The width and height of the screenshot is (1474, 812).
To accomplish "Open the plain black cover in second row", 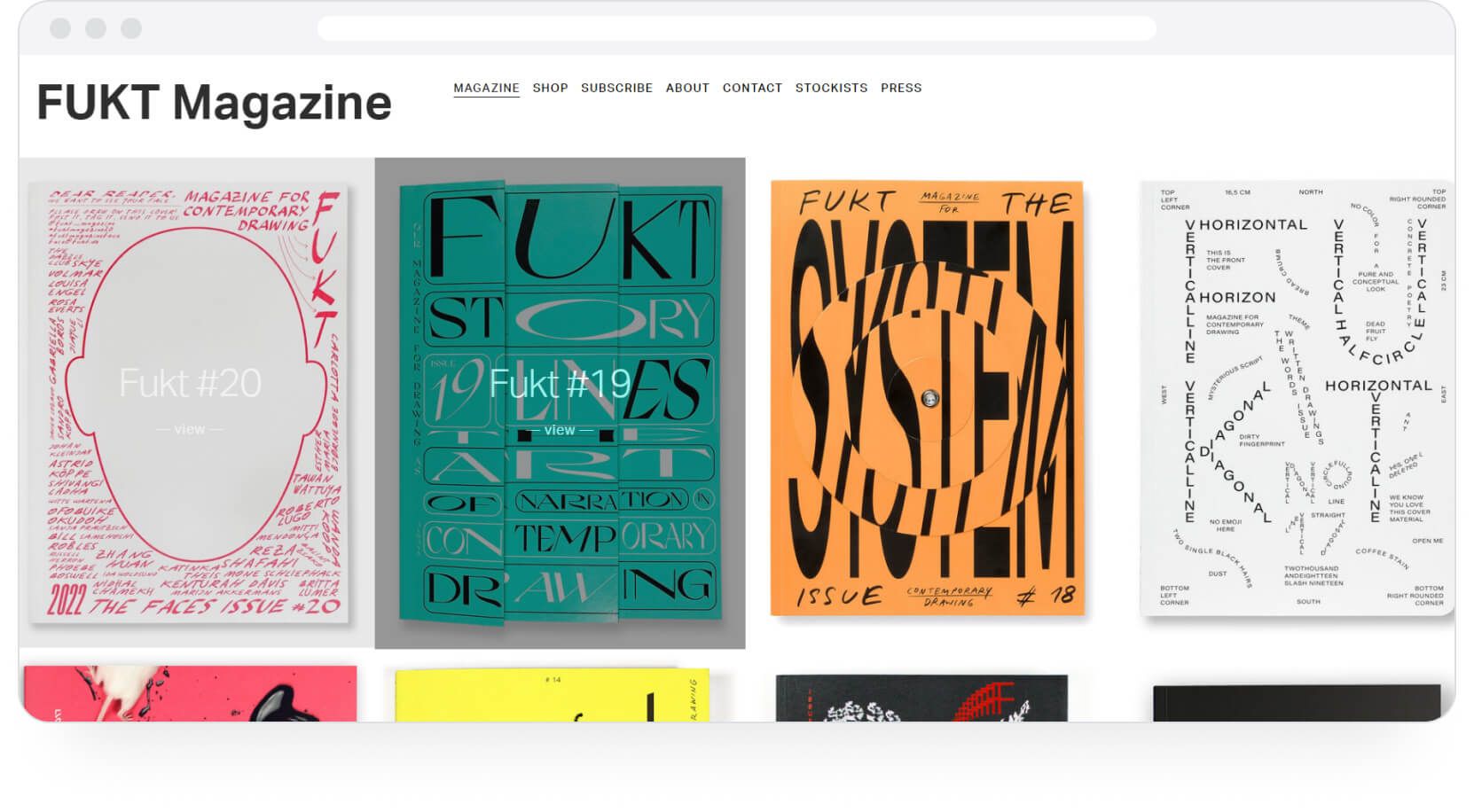I will pyautogui.click(x=1297, y=703).
